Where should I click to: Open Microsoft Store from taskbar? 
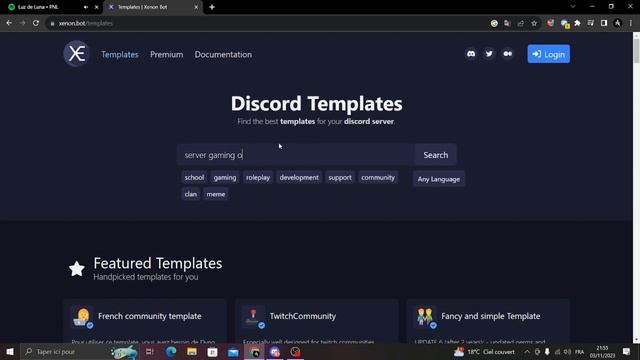[212, 351]
